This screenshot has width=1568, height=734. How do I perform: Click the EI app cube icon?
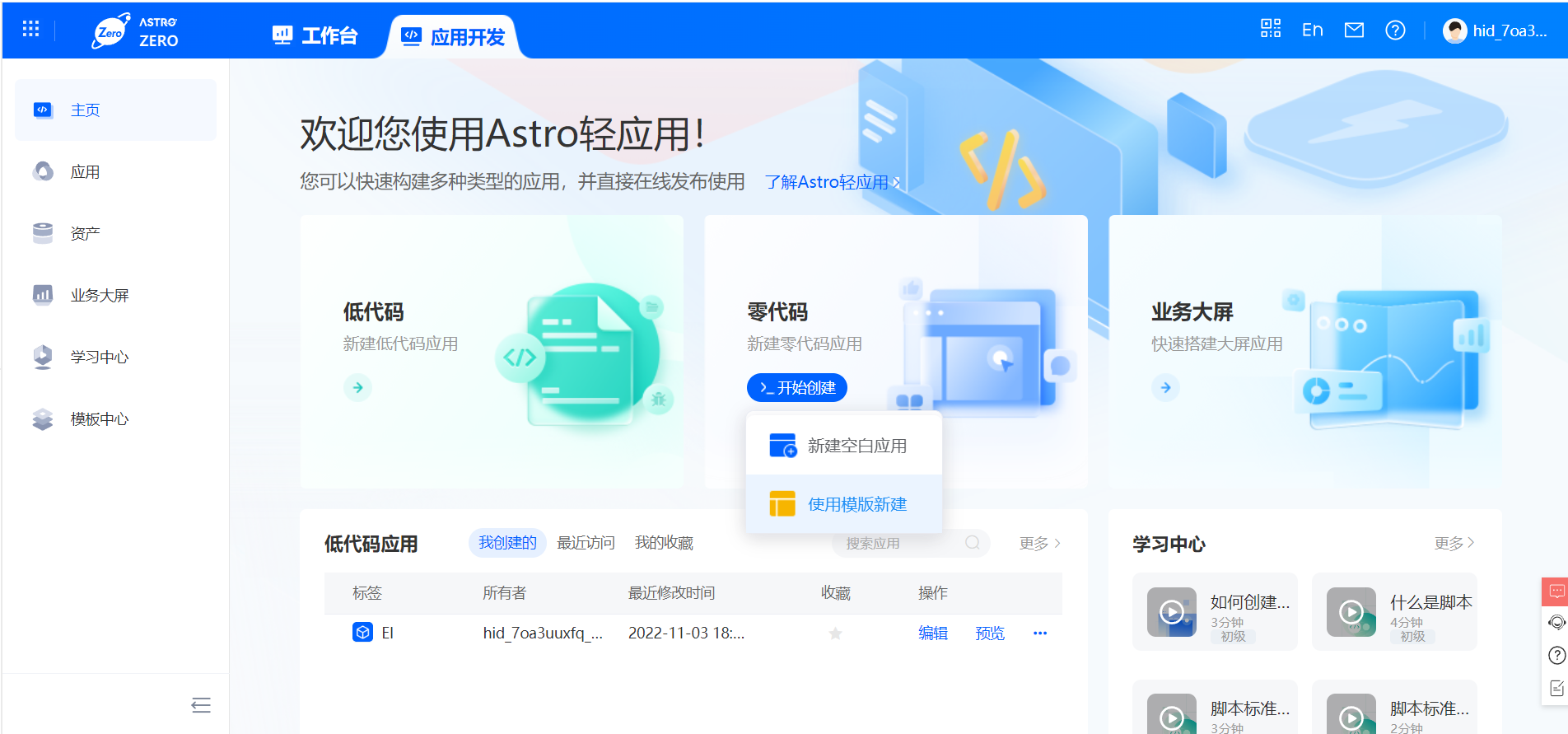pos(362,633)
